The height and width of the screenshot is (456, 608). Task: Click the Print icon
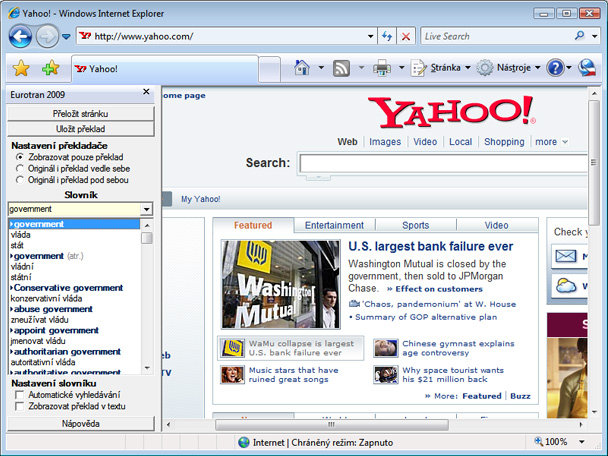pos(382,68)
